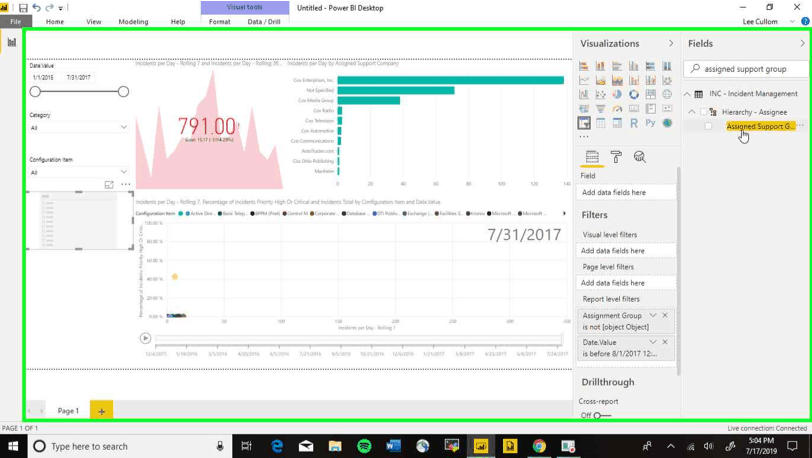Expand the Assignment Group filter card

653,315
